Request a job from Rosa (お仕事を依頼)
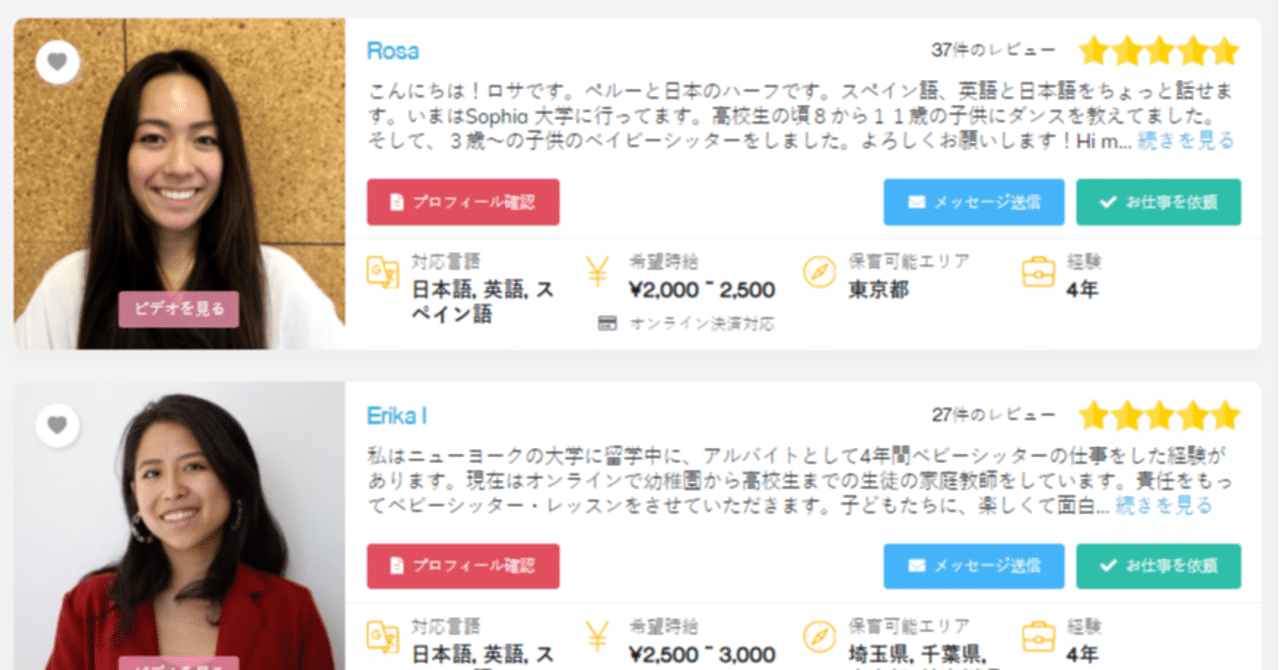The height and width of the screenshot is (670, 1280). click(x=1158, y=202)
